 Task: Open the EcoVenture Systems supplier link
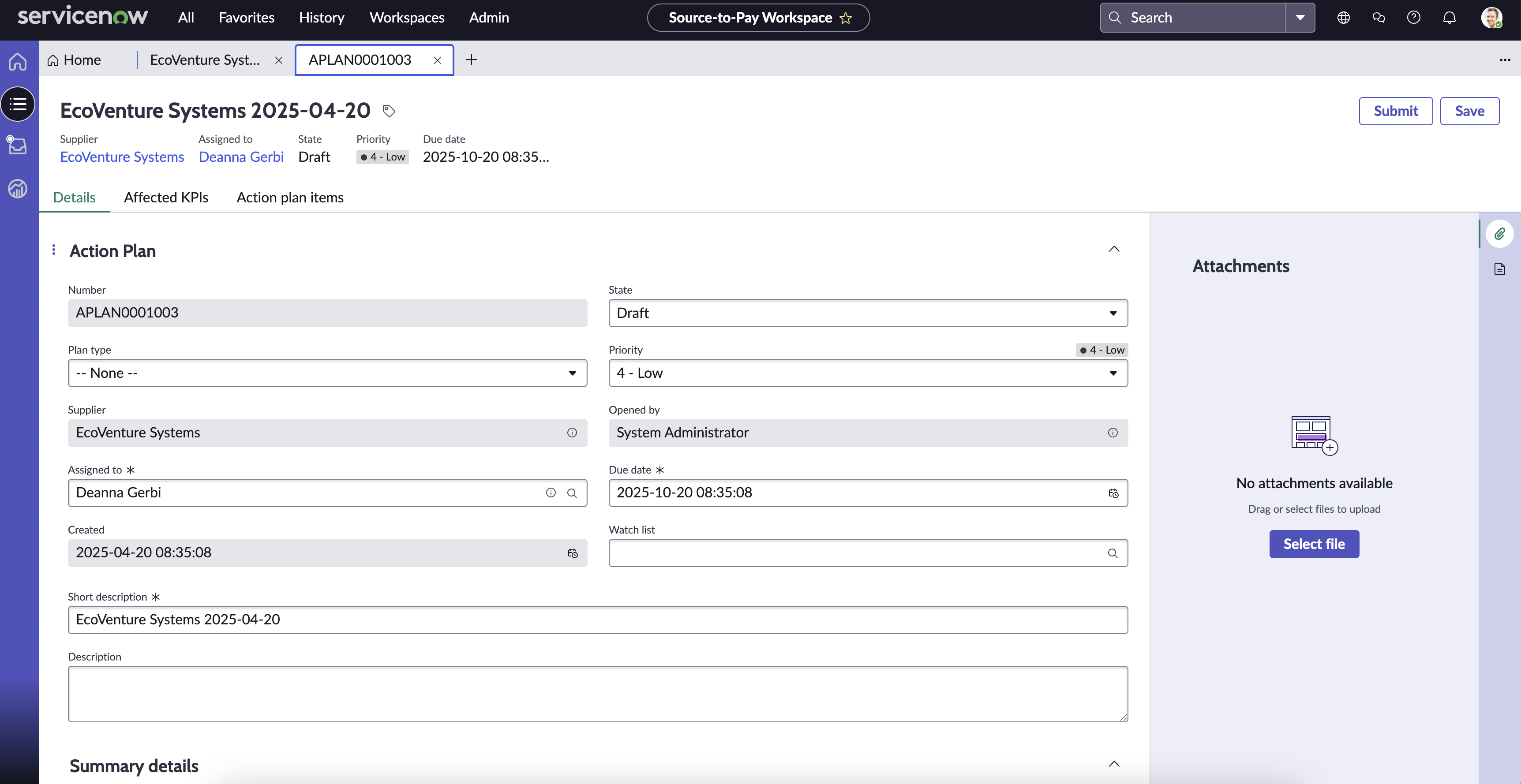[x=122, y=157]
